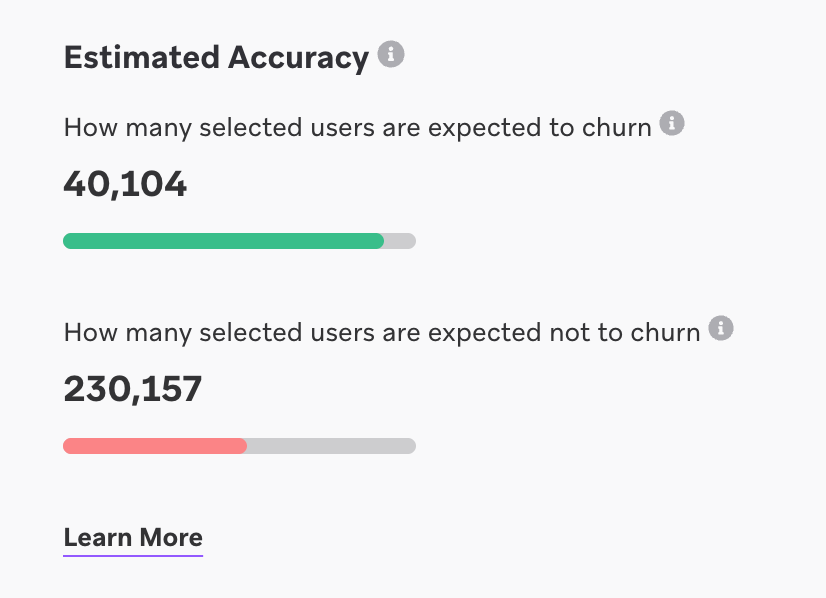Click the left start of the green bar
This screenshot has width=826, height=598.
click(67, 241)
